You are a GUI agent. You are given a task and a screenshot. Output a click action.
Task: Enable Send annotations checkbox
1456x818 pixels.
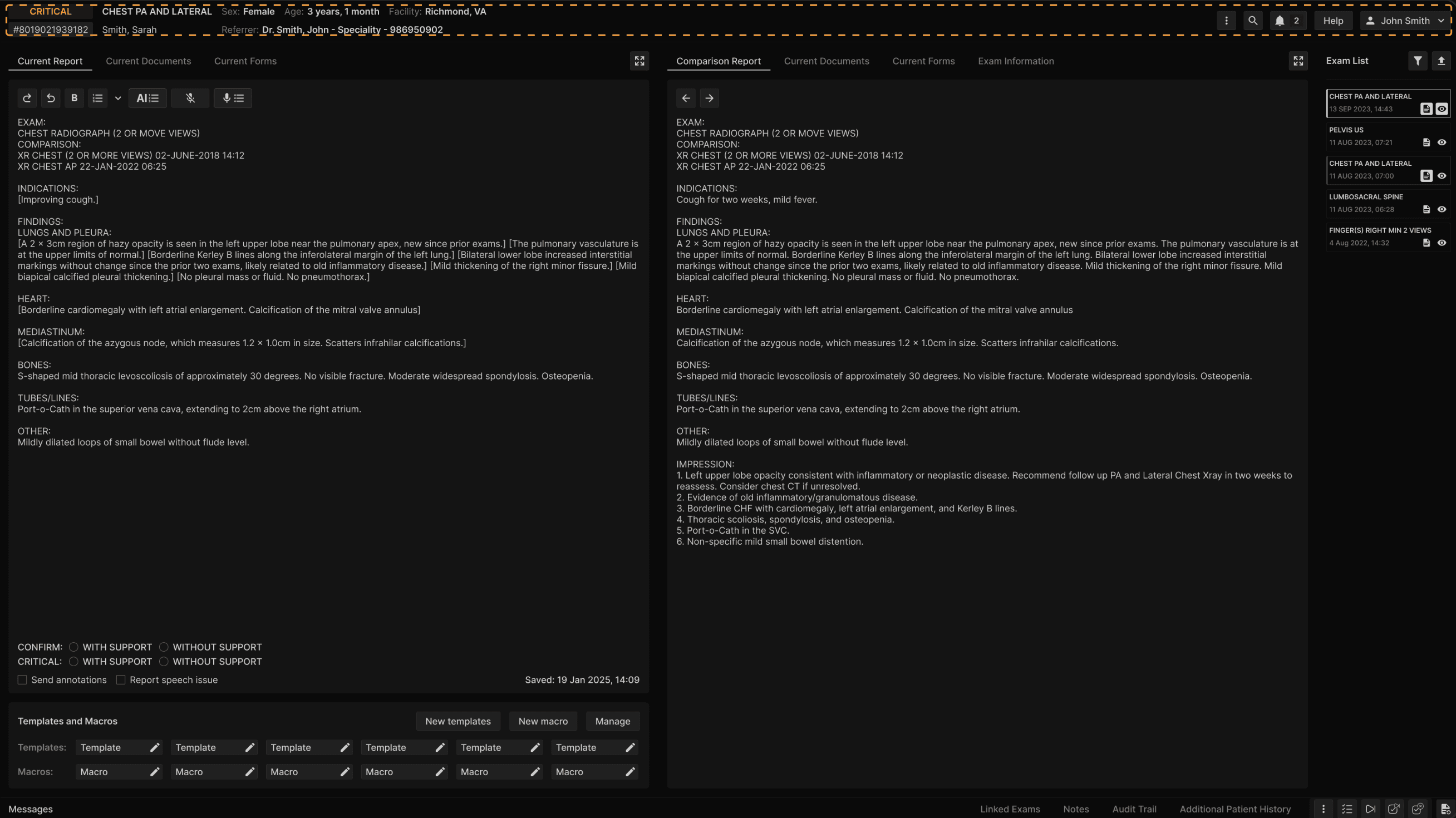click(22, 679)
